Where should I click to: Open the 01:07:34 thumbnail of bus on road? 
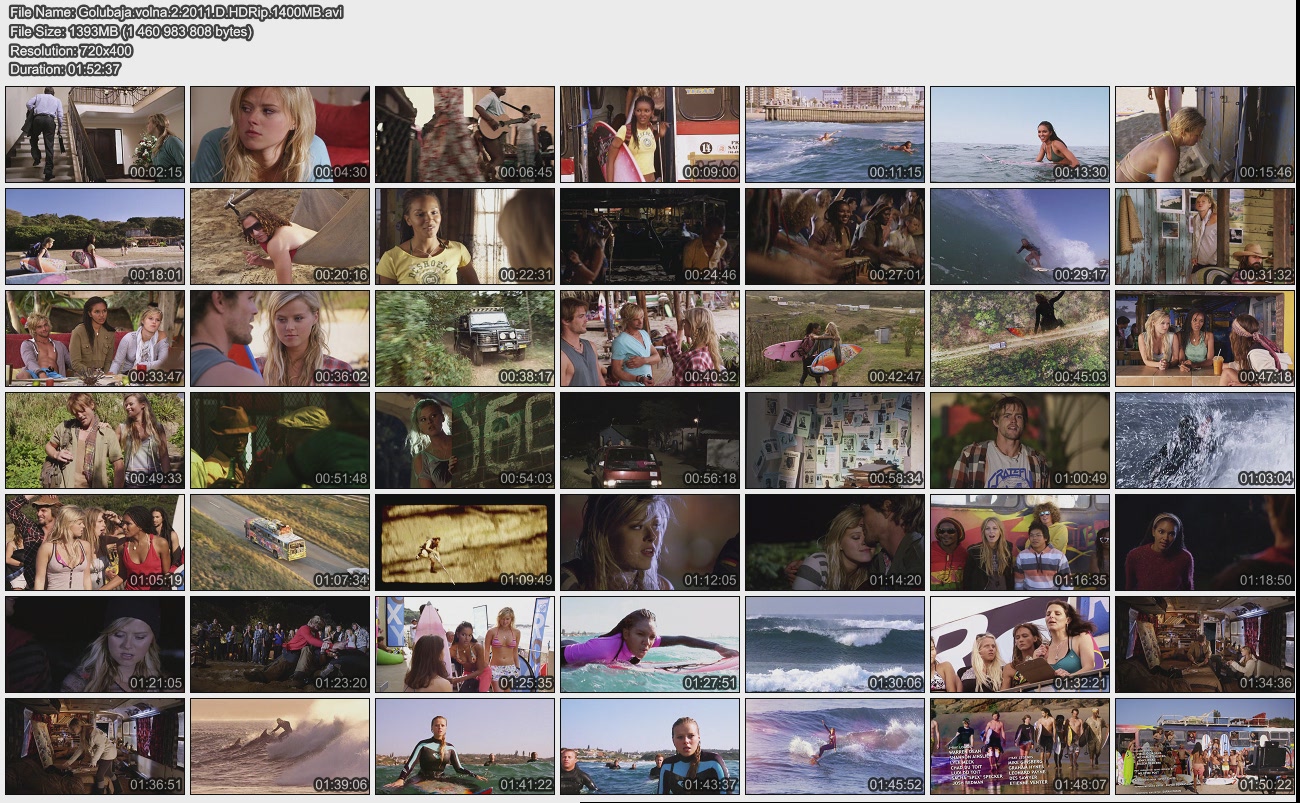click(280, 543)
